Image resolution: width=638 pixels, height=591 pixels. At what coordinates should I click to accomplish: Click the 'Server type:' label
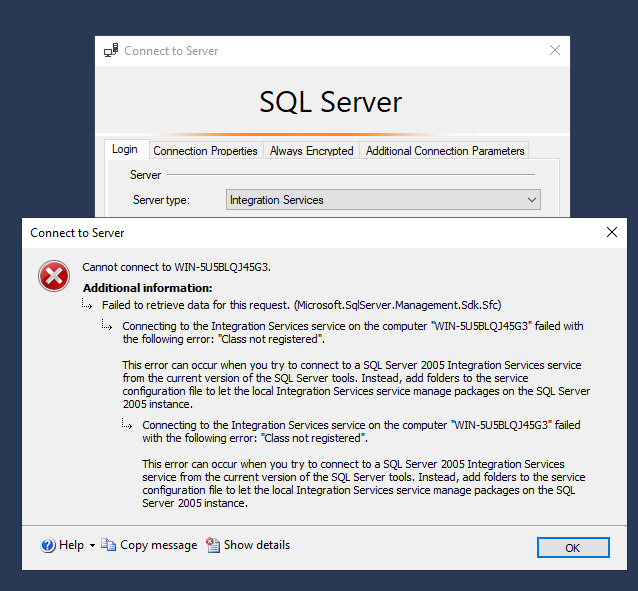(x=161, y=200)
